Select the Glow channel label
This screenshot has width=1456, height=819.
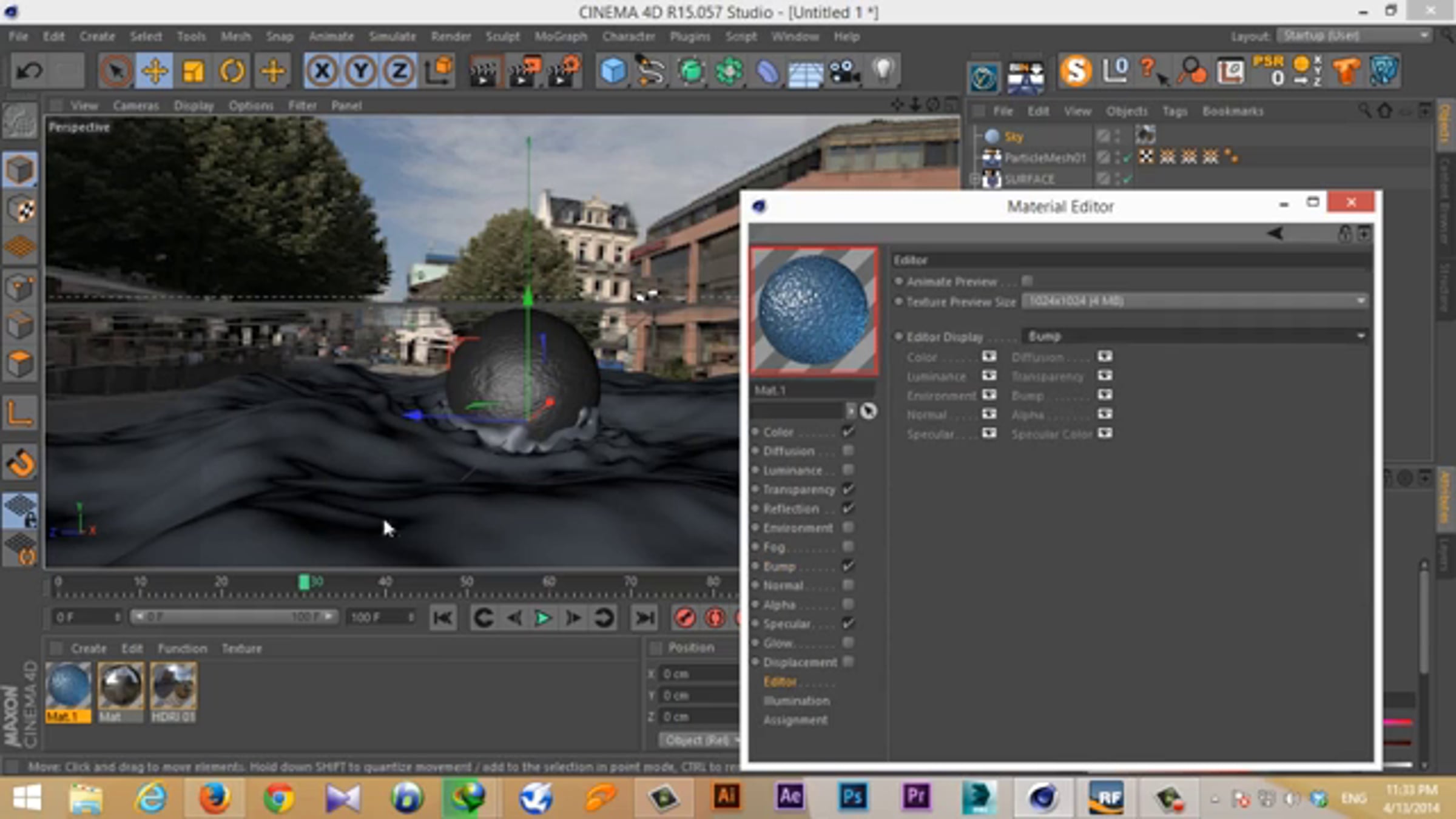point(777,643)
